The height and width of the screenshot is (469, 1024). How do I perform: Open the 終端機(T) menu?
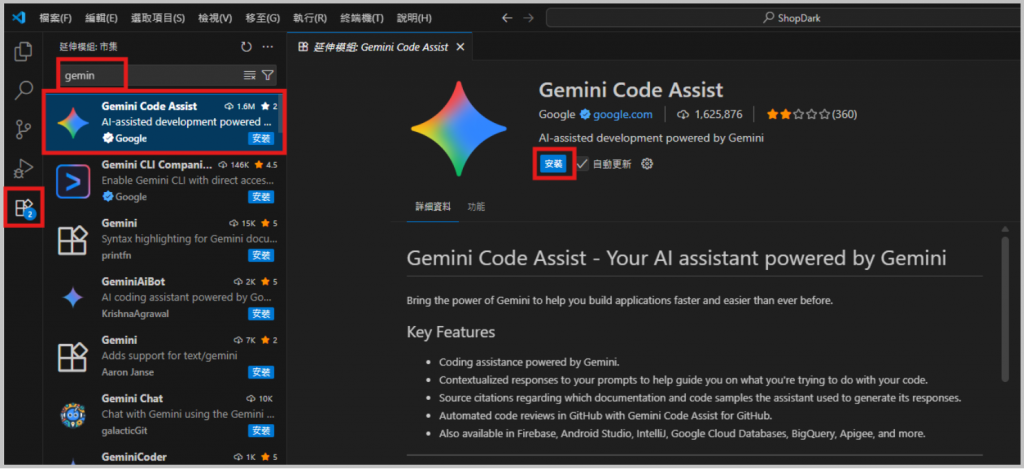(361, 18)
